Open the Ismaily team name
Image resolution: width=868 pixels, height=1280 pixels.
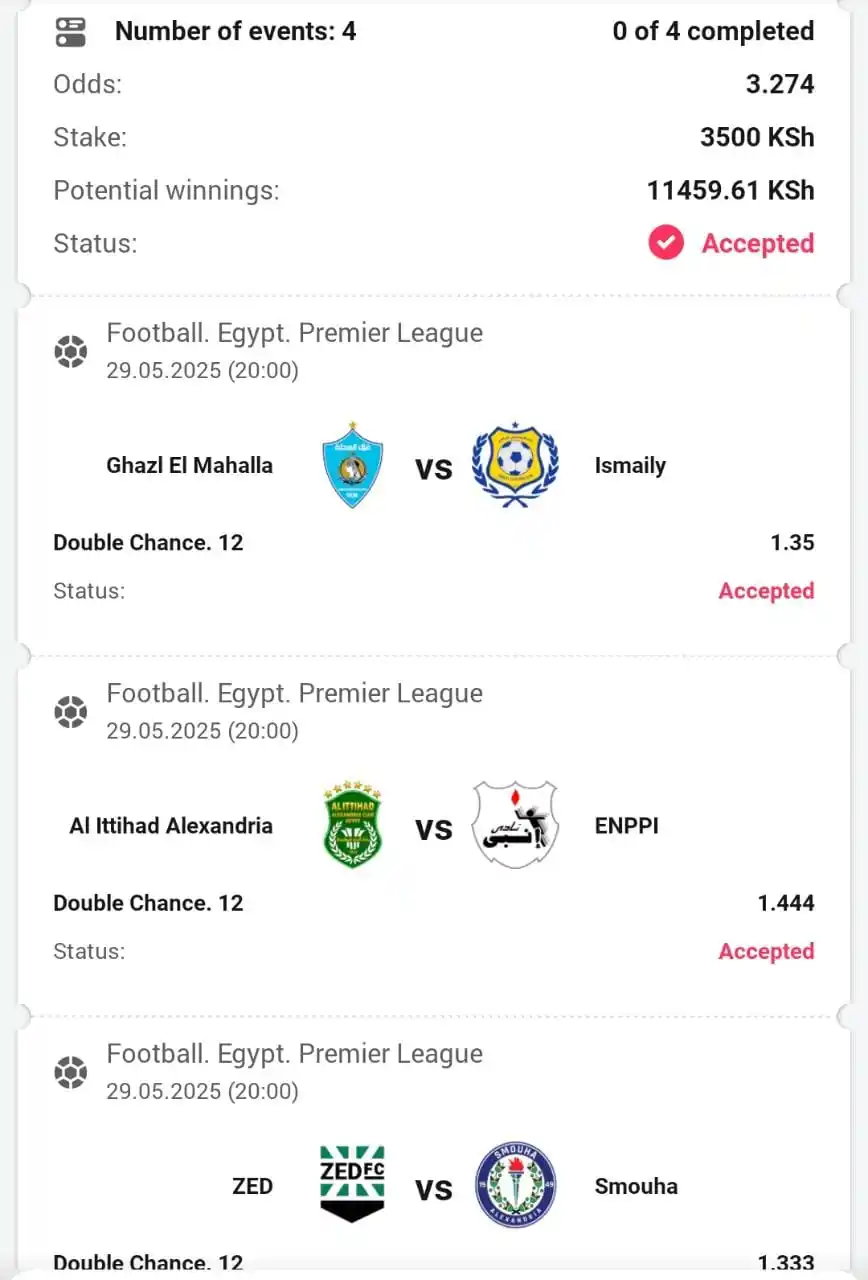pos(630,465)
